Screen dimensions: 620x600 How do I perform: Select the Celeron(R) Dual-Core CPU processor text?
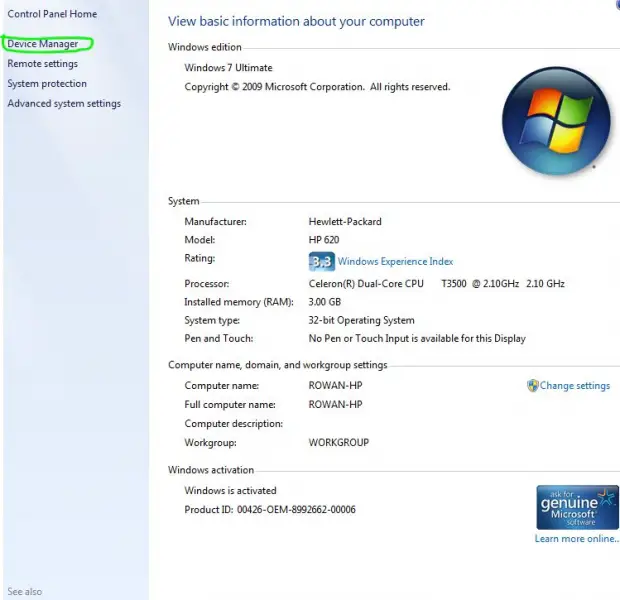(x=366, y=284)
